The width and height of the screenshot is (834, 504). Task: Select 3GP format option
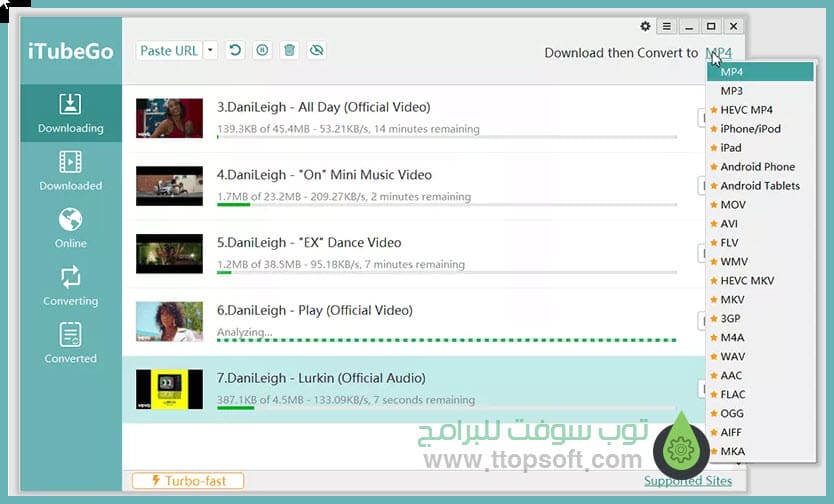tap(761, 318)
